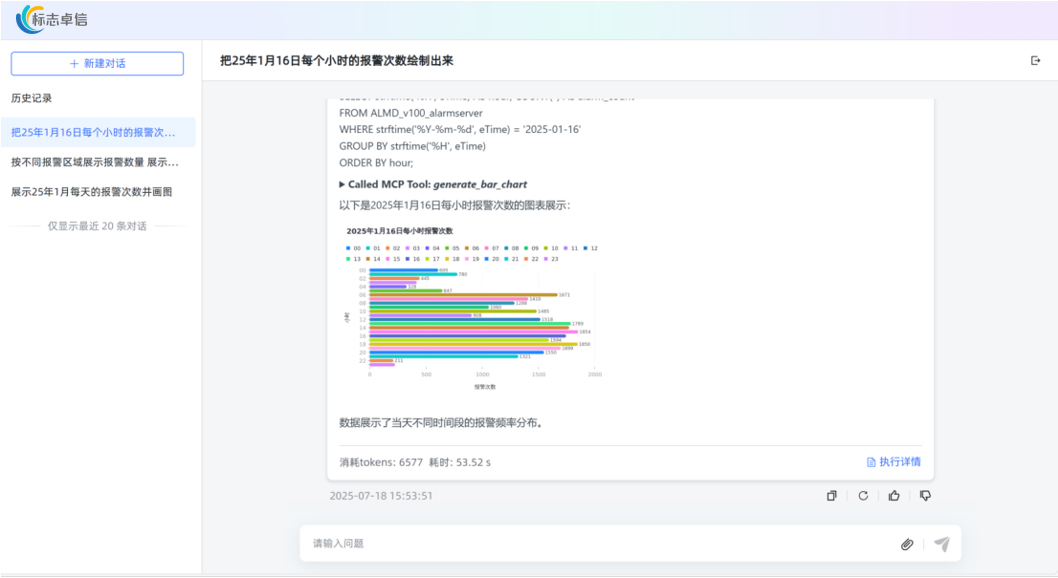This screenshot has width=1058, height=578.
Task: Start a new conversation with 新建对话
Action: pos(97,63)
